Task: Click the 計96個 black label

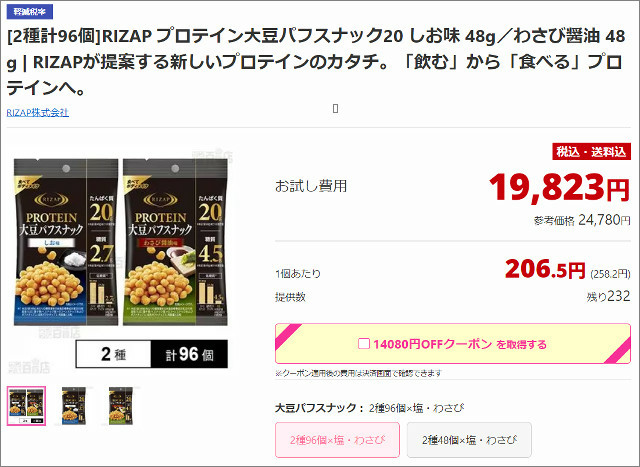Action: tap(189, 354)
